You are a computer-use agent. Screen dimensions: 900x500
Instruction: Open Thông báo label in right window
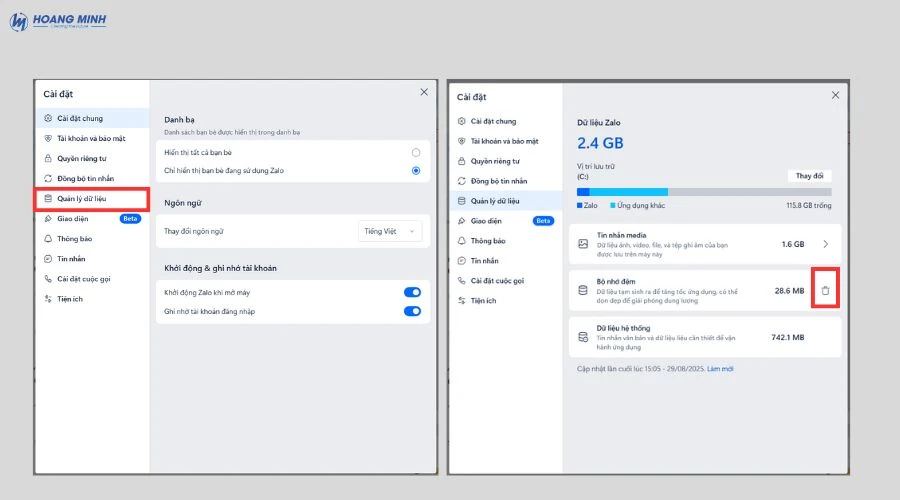pyautogui.click(x=488, y=241)
